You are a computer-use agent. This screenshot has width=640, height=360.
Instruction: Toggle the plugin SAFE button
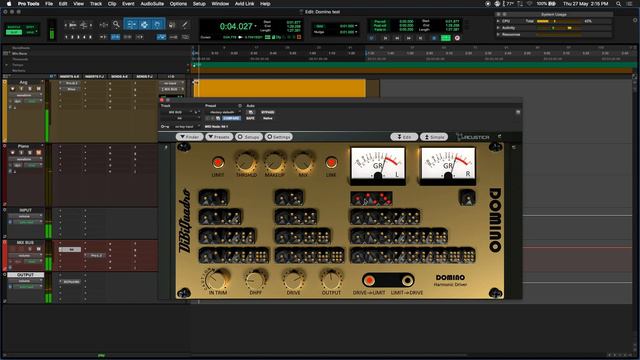[250, 118]
